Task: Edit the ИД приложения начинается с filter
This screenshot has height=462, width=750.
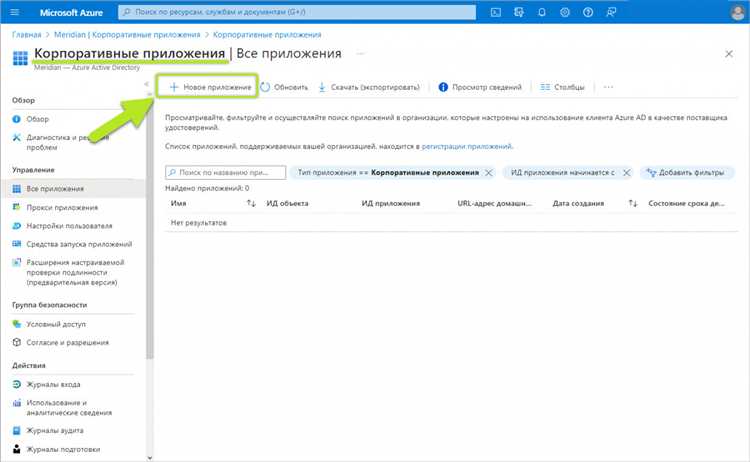Action: tap(562, 173)
